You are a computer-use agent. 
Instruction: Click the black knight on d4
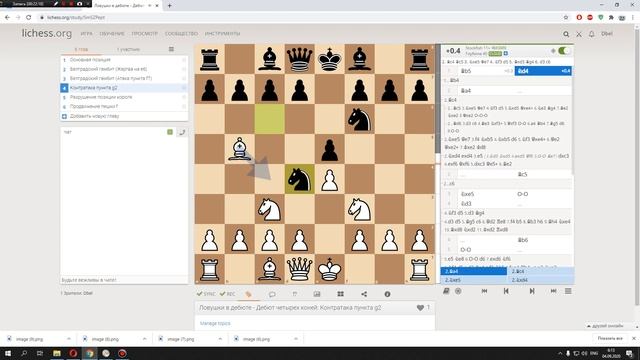pos(300,179)
